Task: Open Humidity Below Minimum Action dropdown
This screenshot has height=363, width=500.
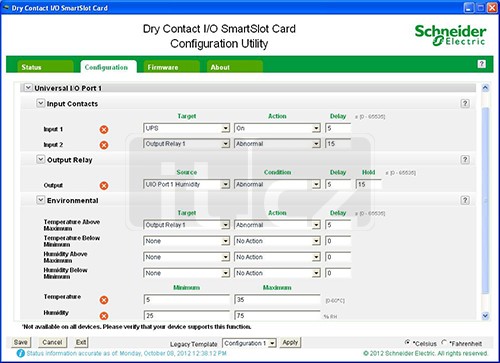Action: [x=277, y=273]
